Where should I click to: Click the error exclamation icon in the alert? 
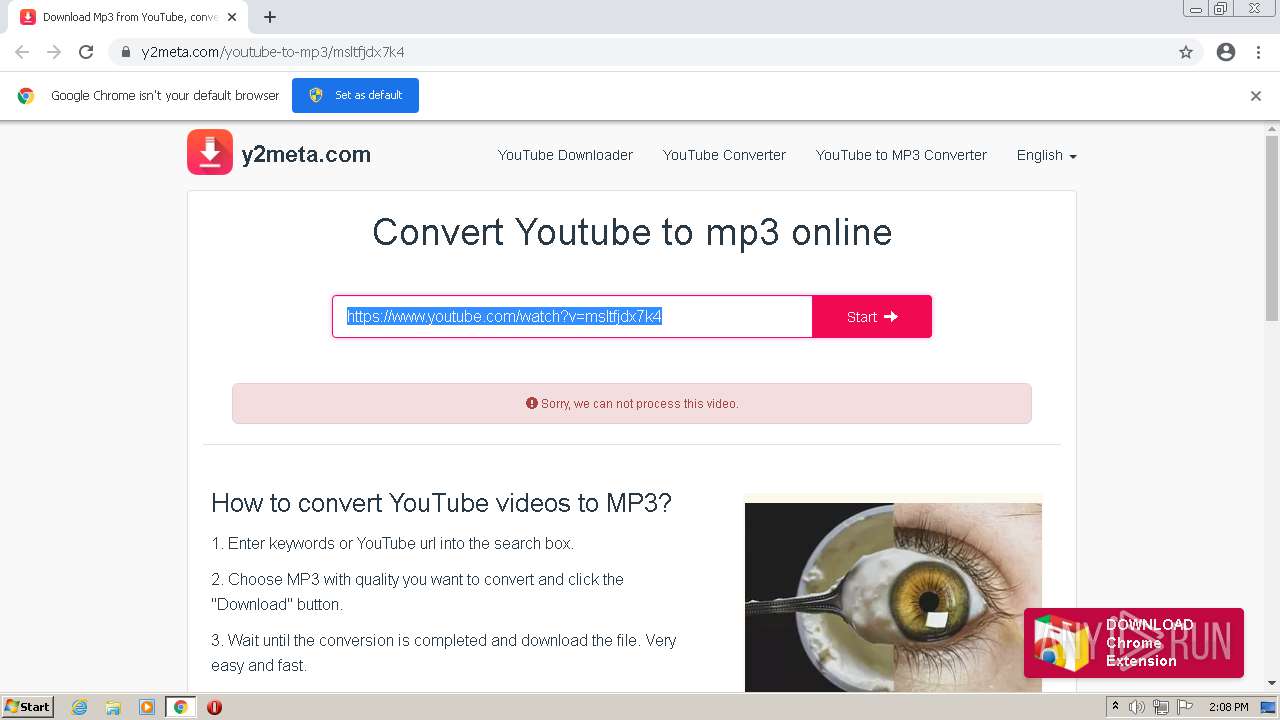click(532, 404)
